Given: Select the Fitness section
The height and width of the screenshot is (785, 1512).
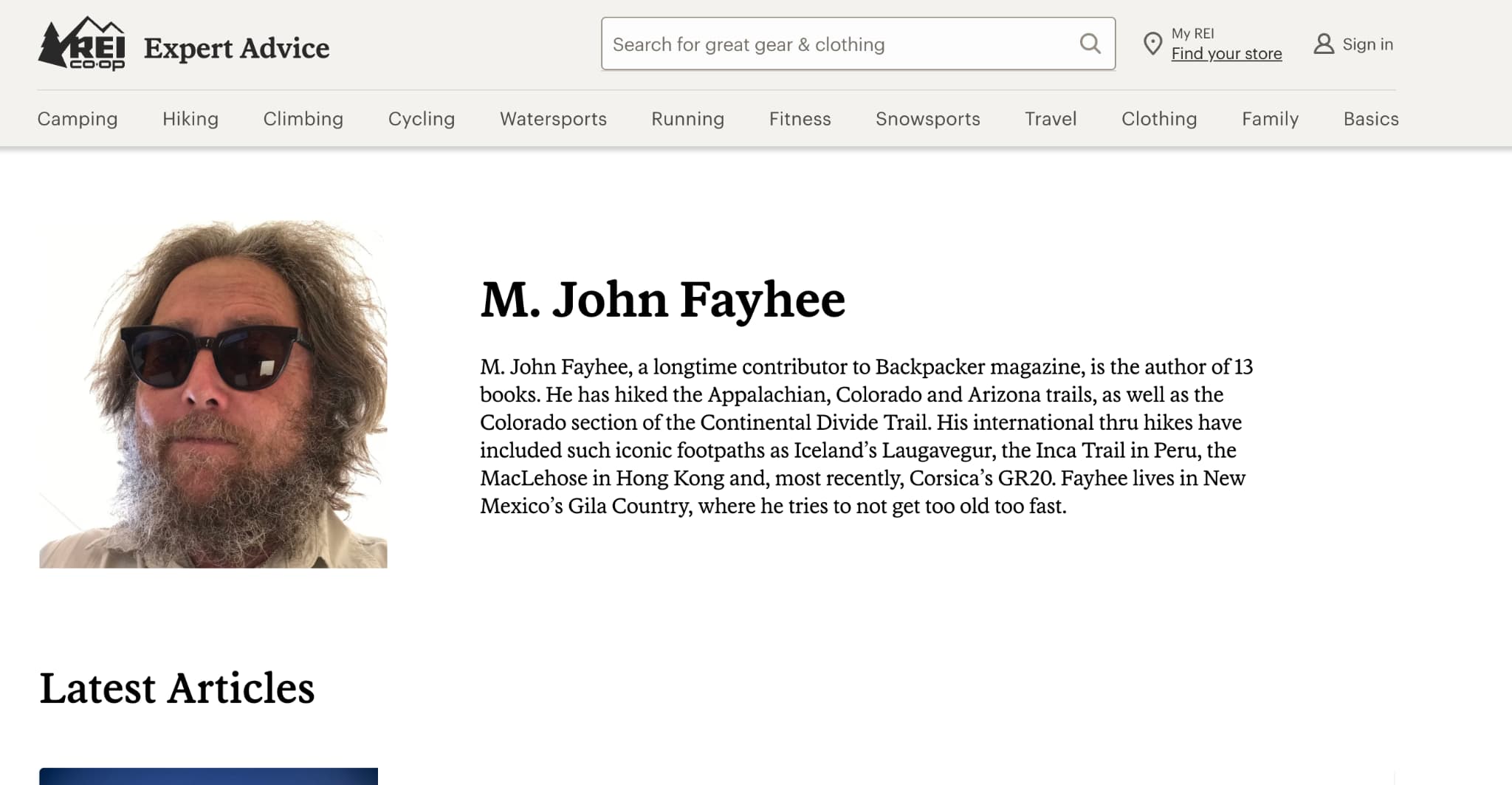Looking at the screenshot, I should (x=800, y=119).
